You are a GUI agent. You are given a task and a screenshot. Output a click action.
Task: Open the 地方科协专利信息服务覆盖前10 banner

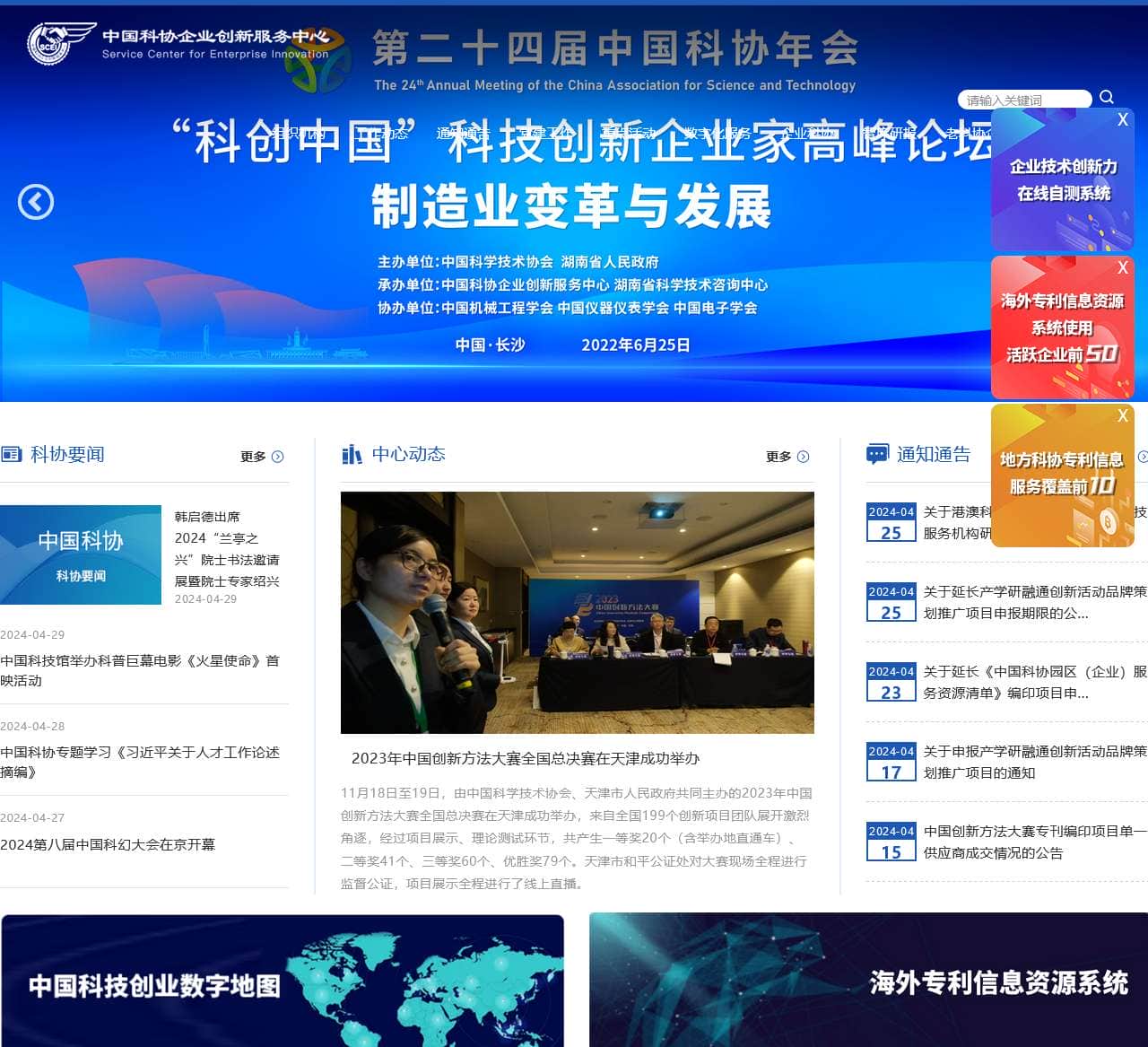tap(1063, 476)
